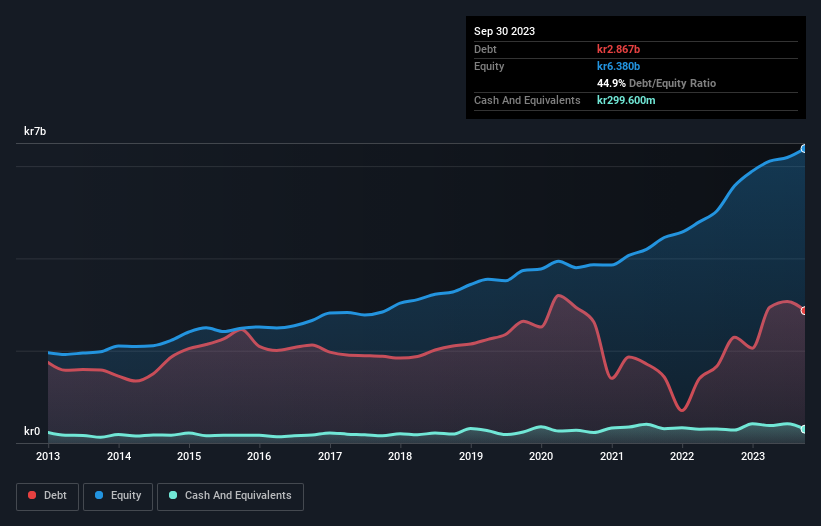Click the 2020 x-axis label
The width and height of the screenshot is (821, 526).
click(x=541, y=456)
